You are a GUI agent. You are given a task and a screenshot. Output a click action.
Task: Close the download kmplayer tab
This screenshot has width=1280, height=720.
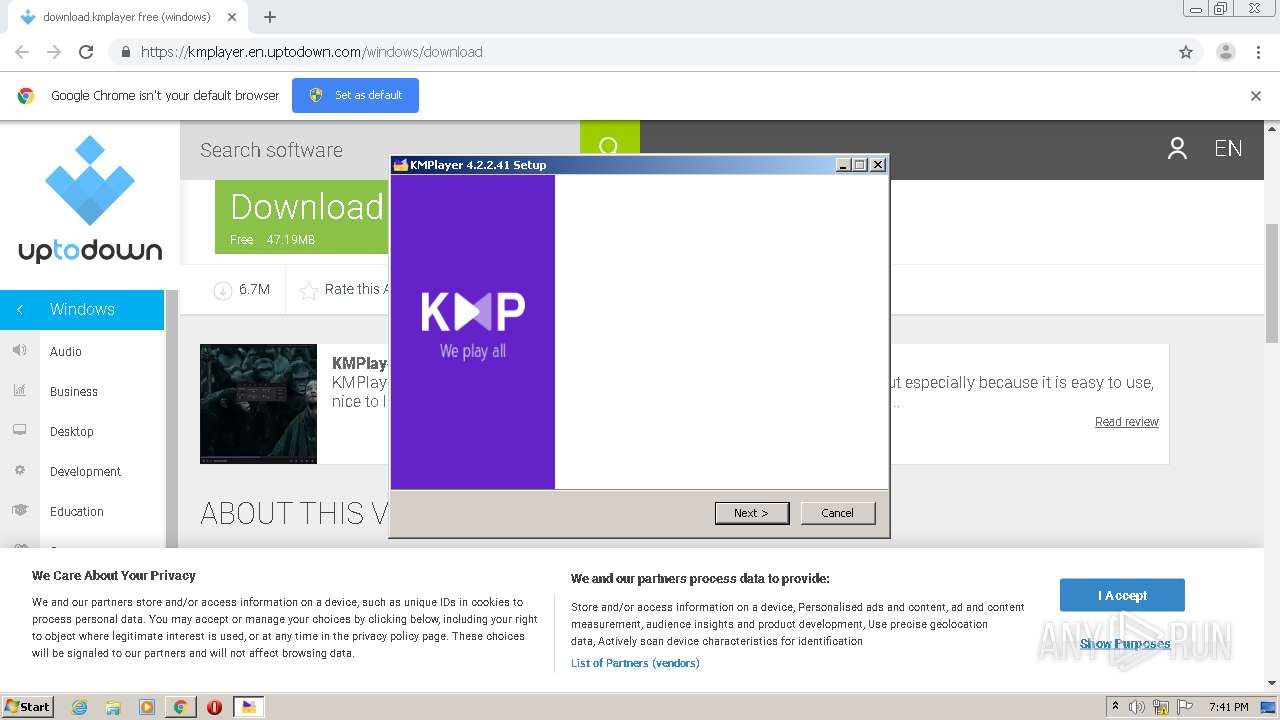(x=232, y=17)
